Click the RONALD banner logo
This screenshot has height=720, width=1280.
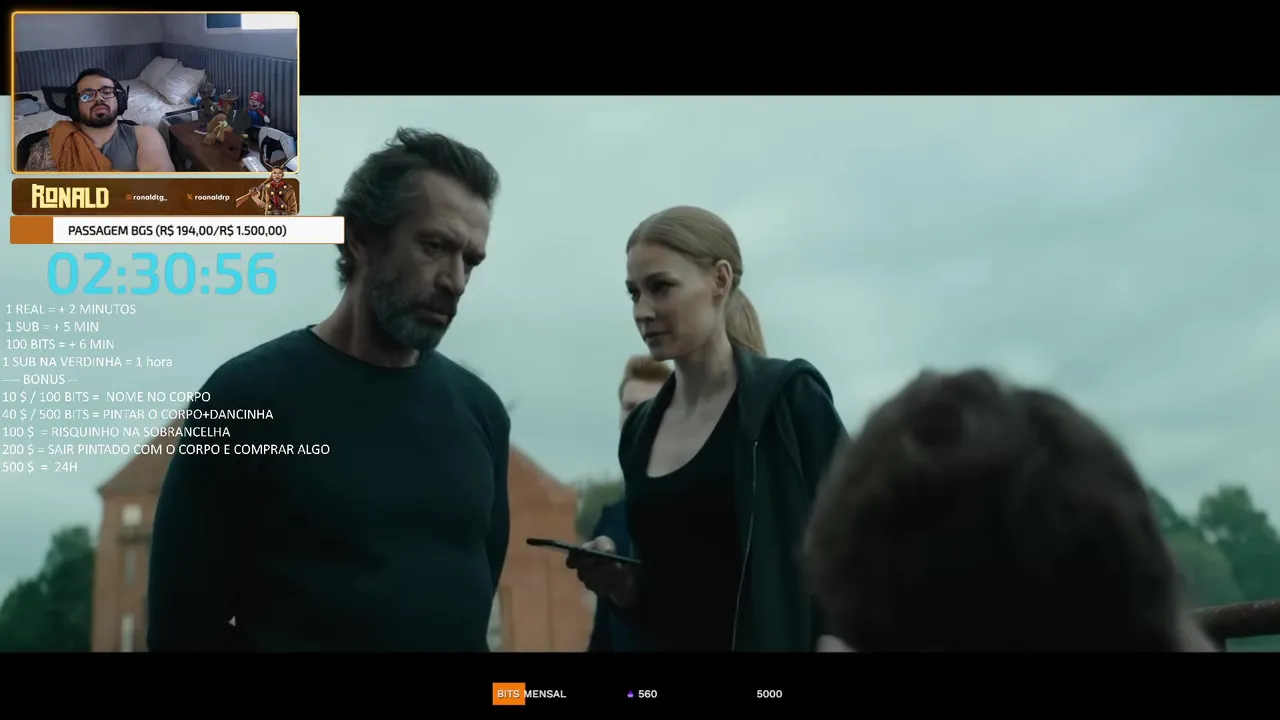click(70, 197)
